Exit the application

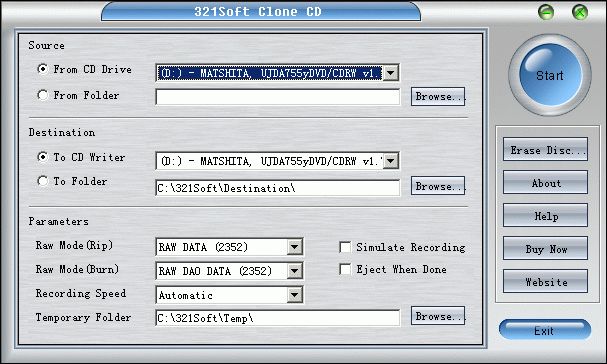[545, 330]
